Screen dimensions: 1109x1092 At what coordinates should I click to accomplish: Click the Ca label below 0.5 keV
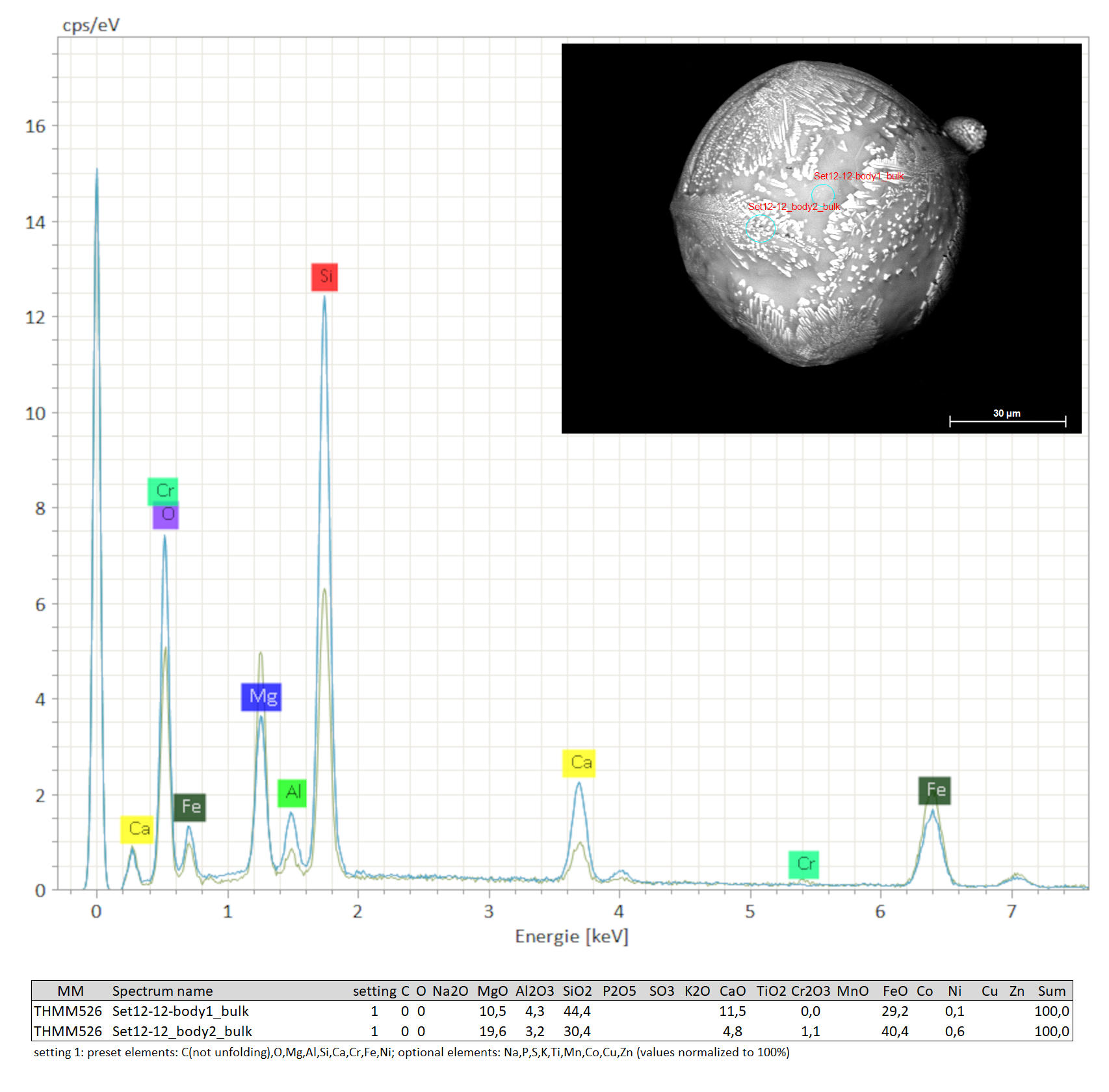pos(137,829)
